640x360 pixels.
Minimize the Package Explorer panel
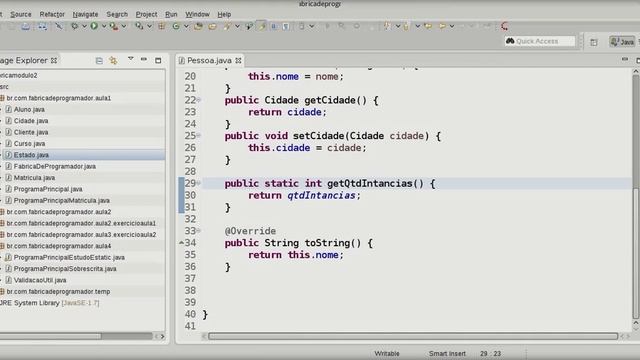coord(144,60)
